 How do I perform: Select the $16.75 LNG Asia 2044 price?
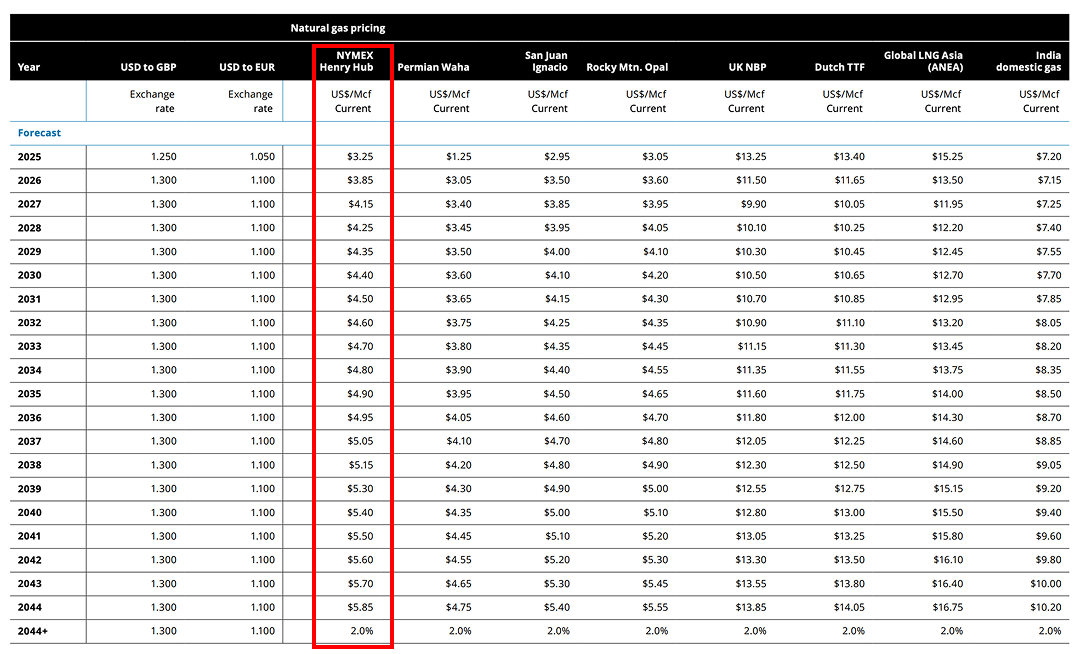point(948,608)
